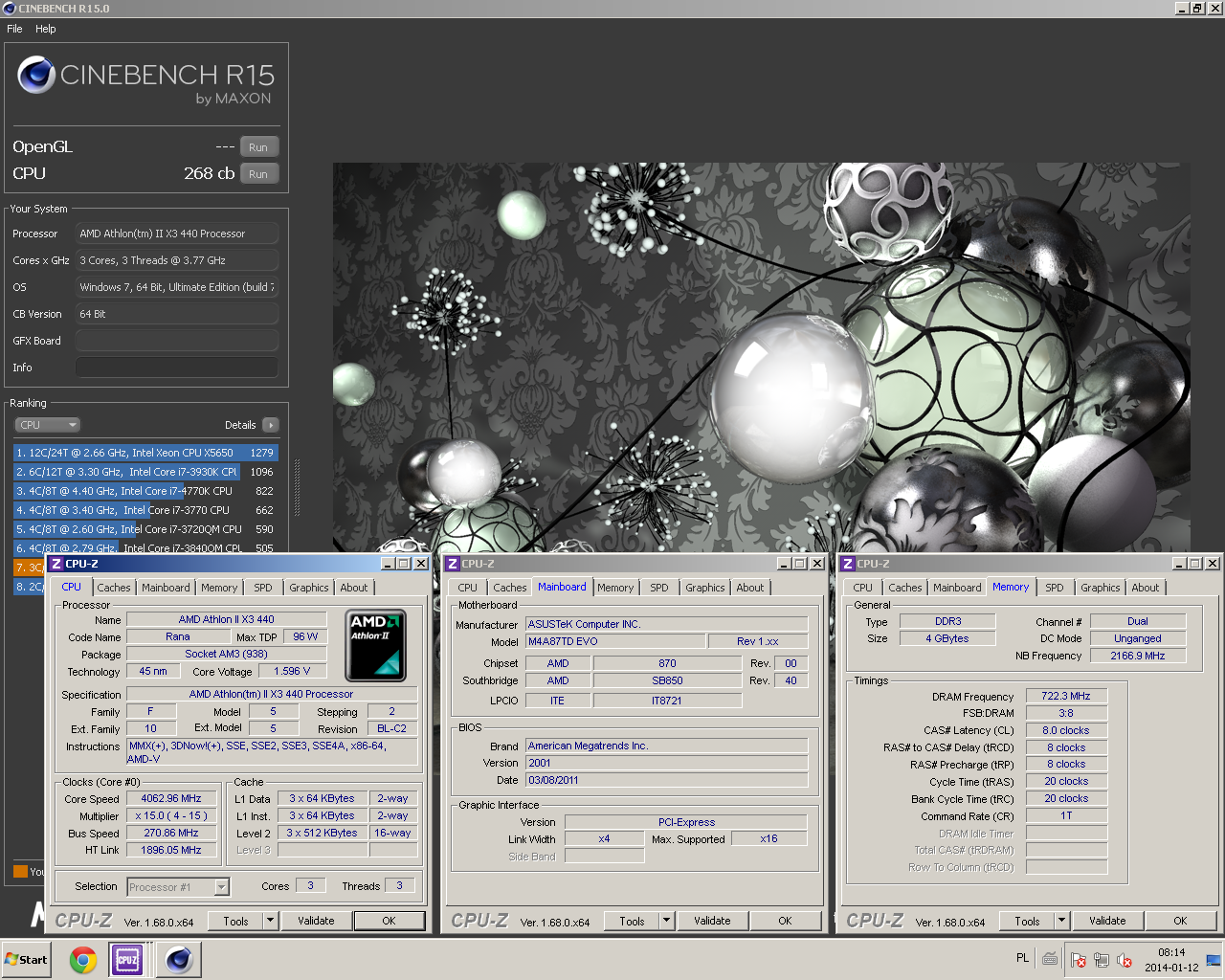Click the M4A87TD EVO model field
The width and height of the screenshot is (1225, 980).
615,641
